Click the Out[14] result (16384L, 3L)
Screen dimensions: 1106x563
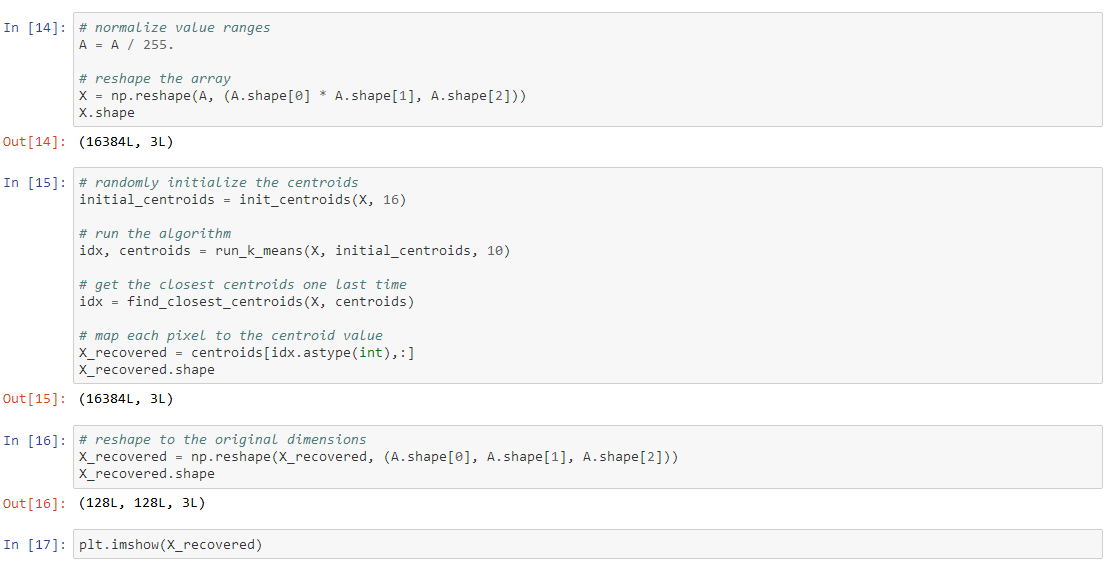click(125, 142)
